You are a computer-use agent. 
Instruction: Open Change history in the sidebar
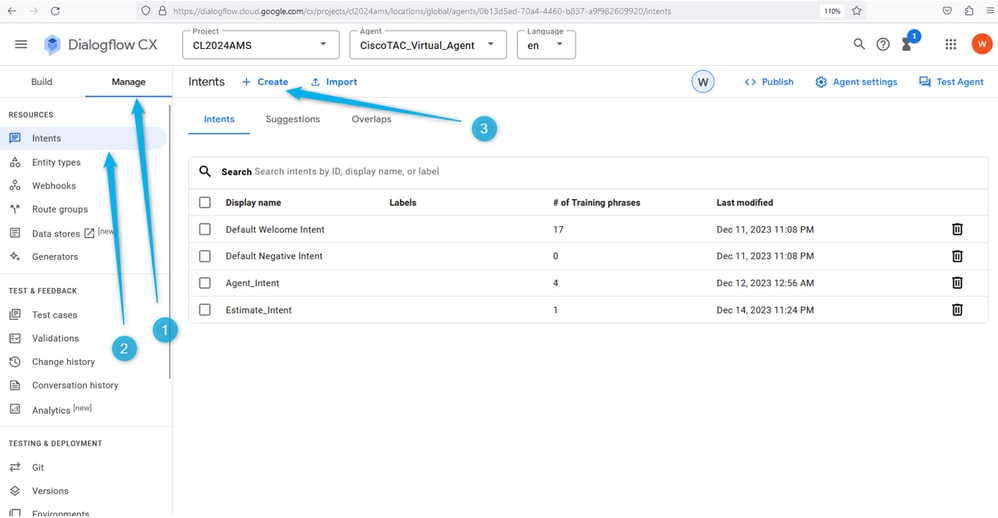pyautogui.click(x=63, y=362)
